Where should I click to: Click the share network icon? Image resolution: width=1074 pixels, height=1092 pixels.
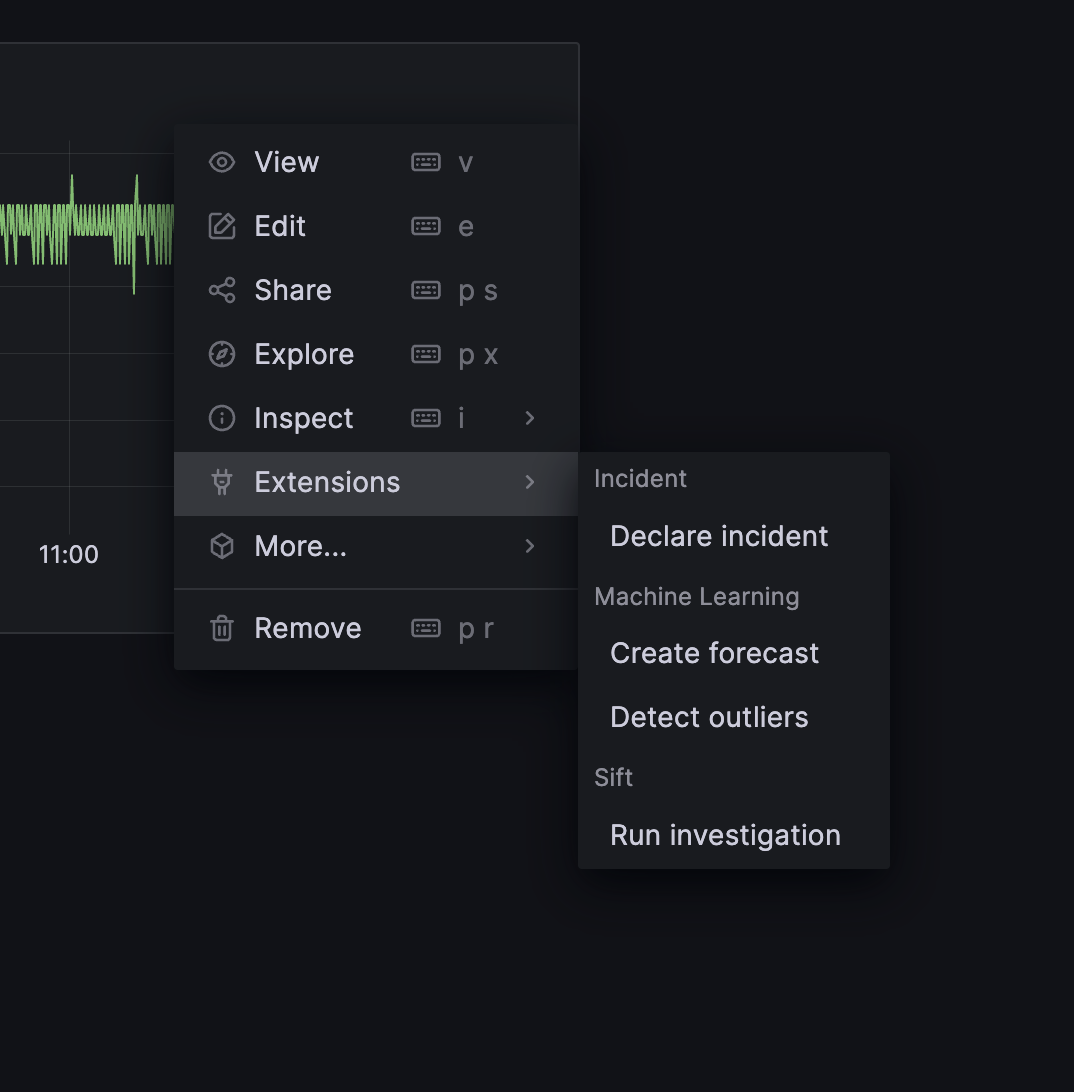tap(221, 290)
